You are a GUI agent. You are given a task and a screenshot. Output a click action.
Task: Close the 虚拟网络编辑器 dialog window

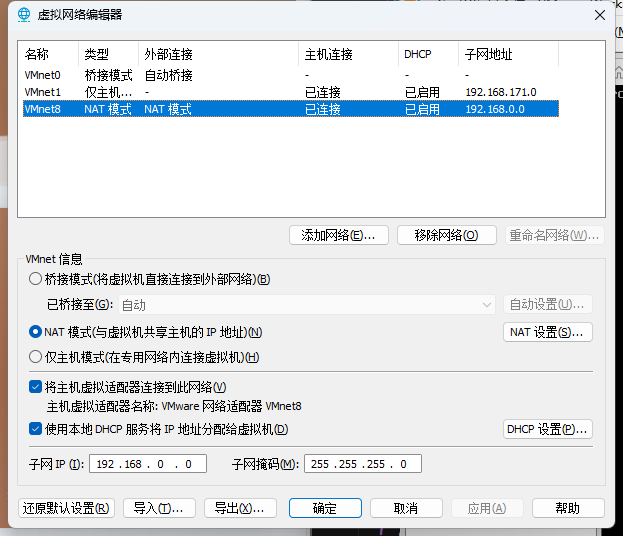coord(599,15)
